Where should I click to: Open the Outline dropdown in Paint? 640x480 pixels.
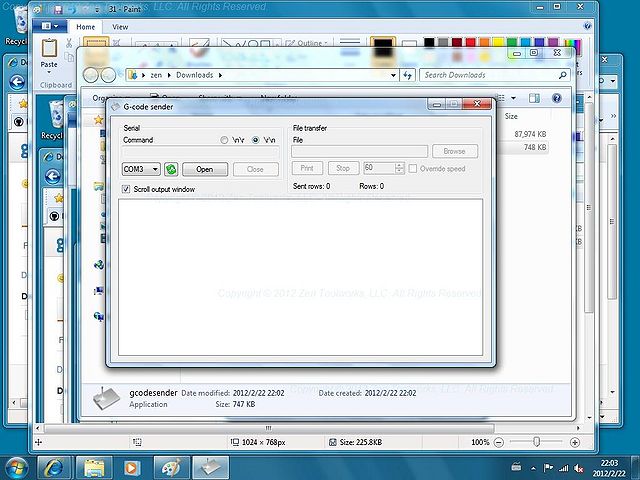307,43
